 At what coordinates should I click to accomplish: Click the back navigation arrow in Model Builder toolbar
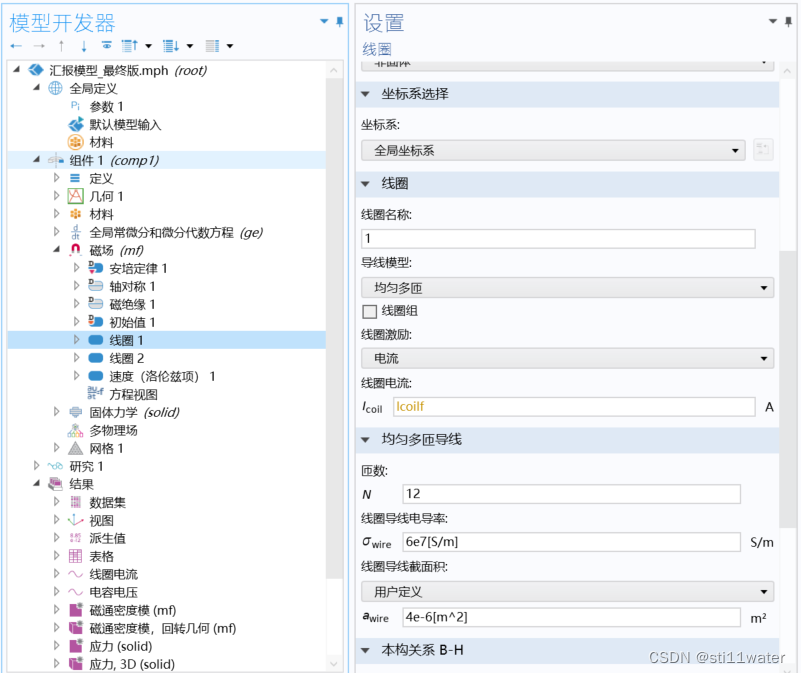pos(16,45)
